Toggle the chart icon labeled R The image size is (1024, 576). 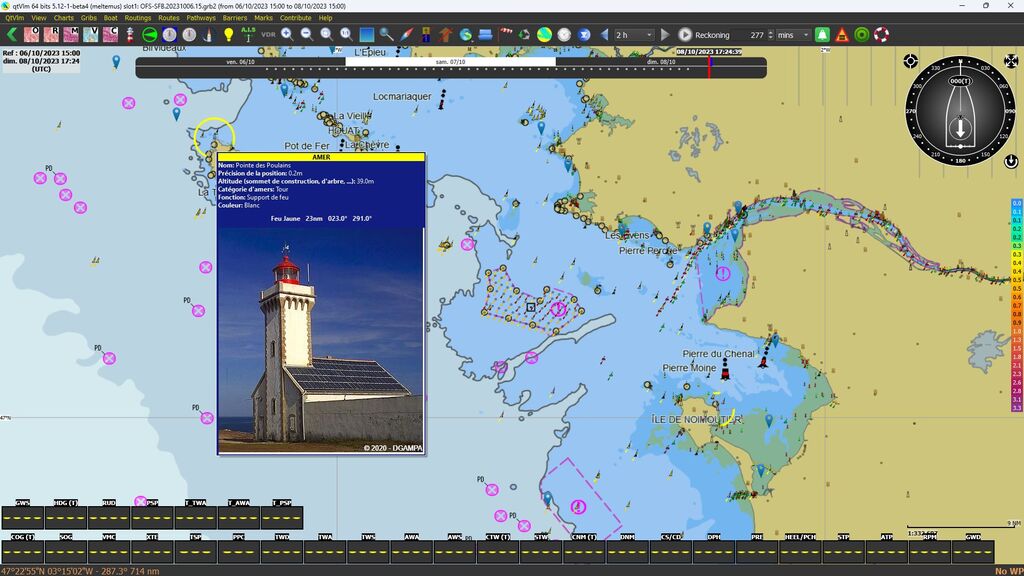click(x=51, y=35)
